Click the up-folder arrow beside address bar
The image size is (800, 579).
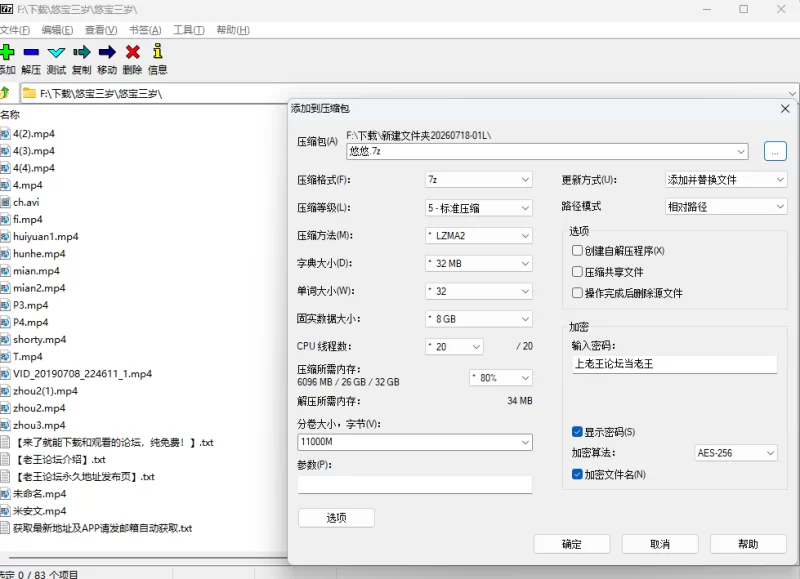coord(5,93)
